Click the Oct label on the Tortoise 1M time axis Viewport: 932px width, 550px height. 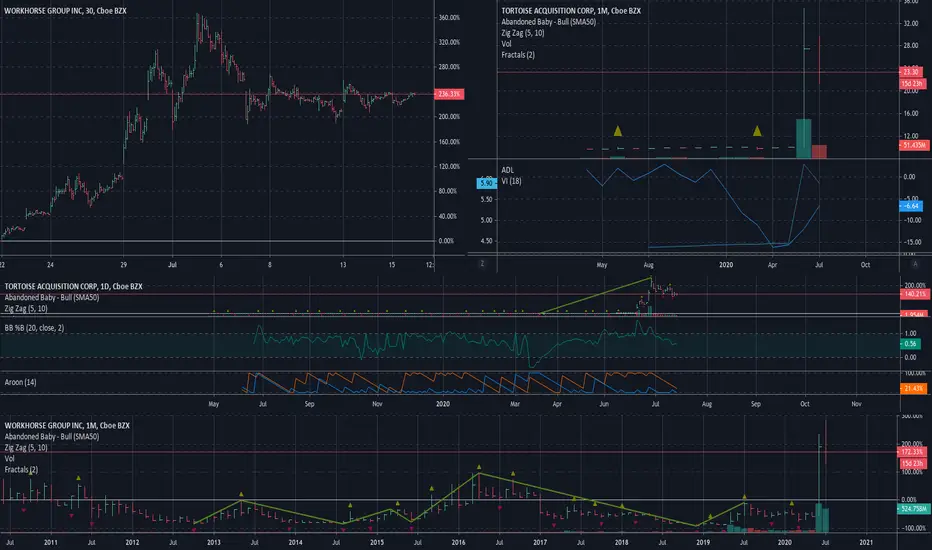click(865, 265)
